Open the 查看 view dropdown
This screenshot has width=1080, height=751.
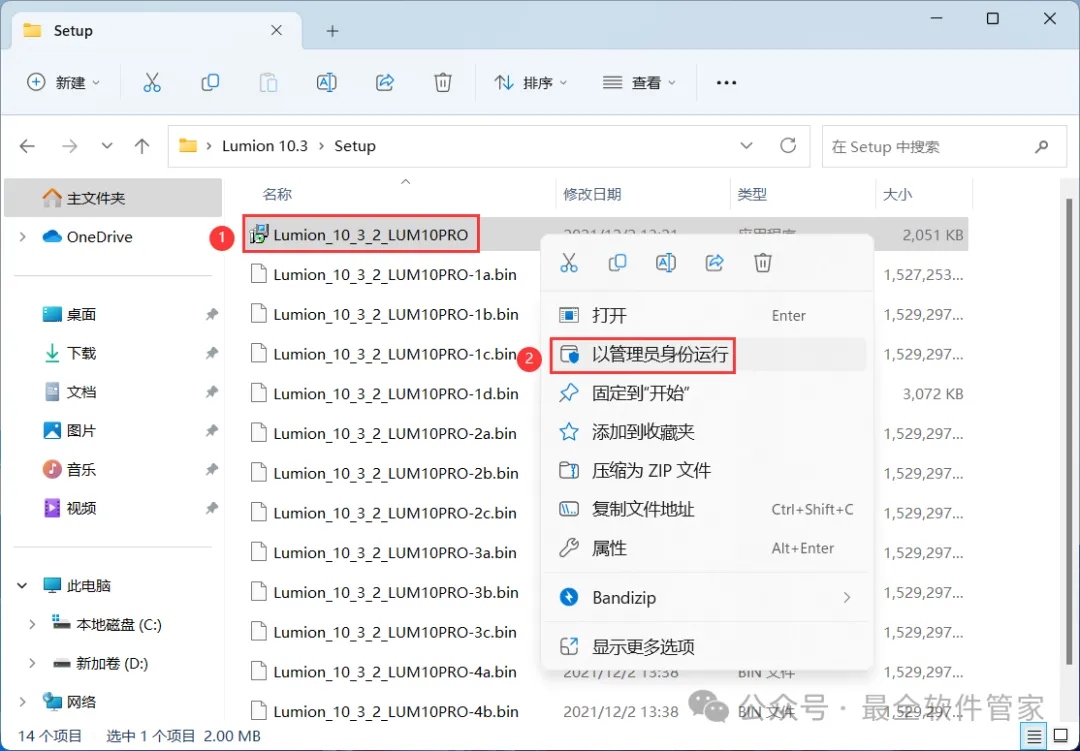(639, 83)
